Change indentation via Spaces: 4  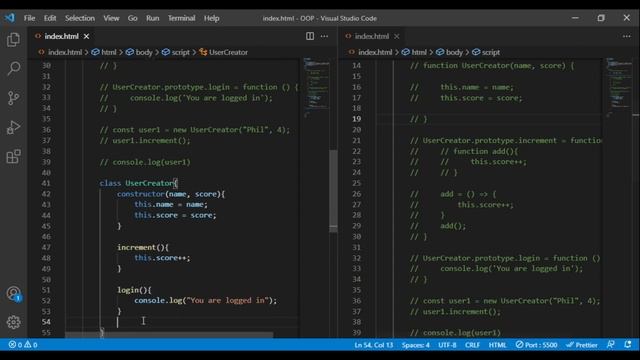pos(416,345)
